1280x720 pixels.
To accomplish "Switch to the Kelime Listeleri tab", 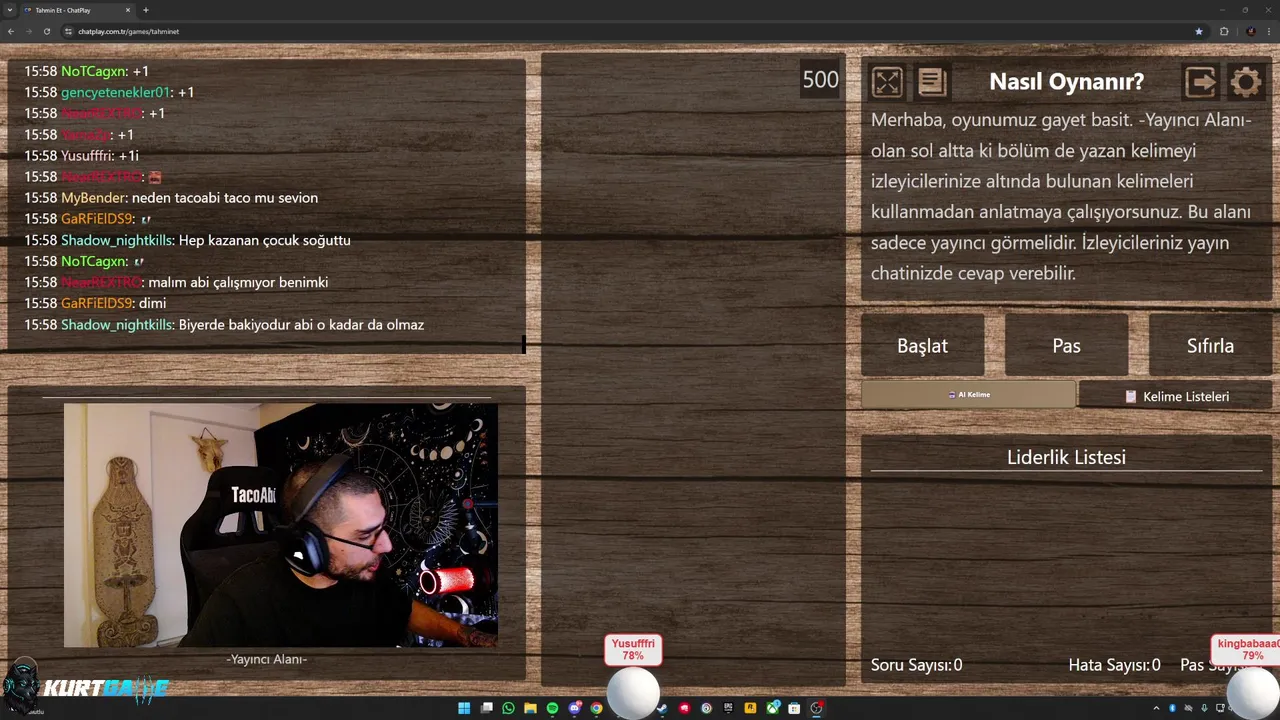I will point(1177,396).
